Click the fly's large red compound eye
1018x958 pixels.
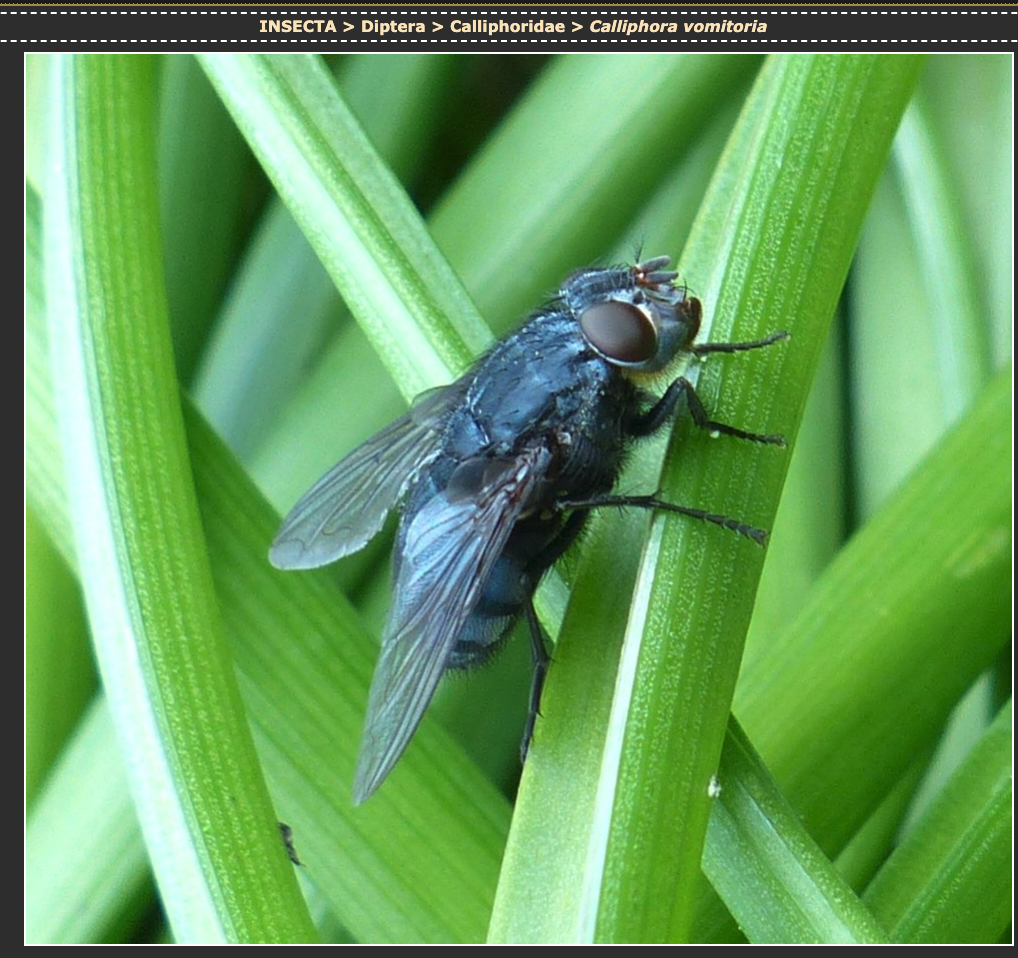[619, 332]
